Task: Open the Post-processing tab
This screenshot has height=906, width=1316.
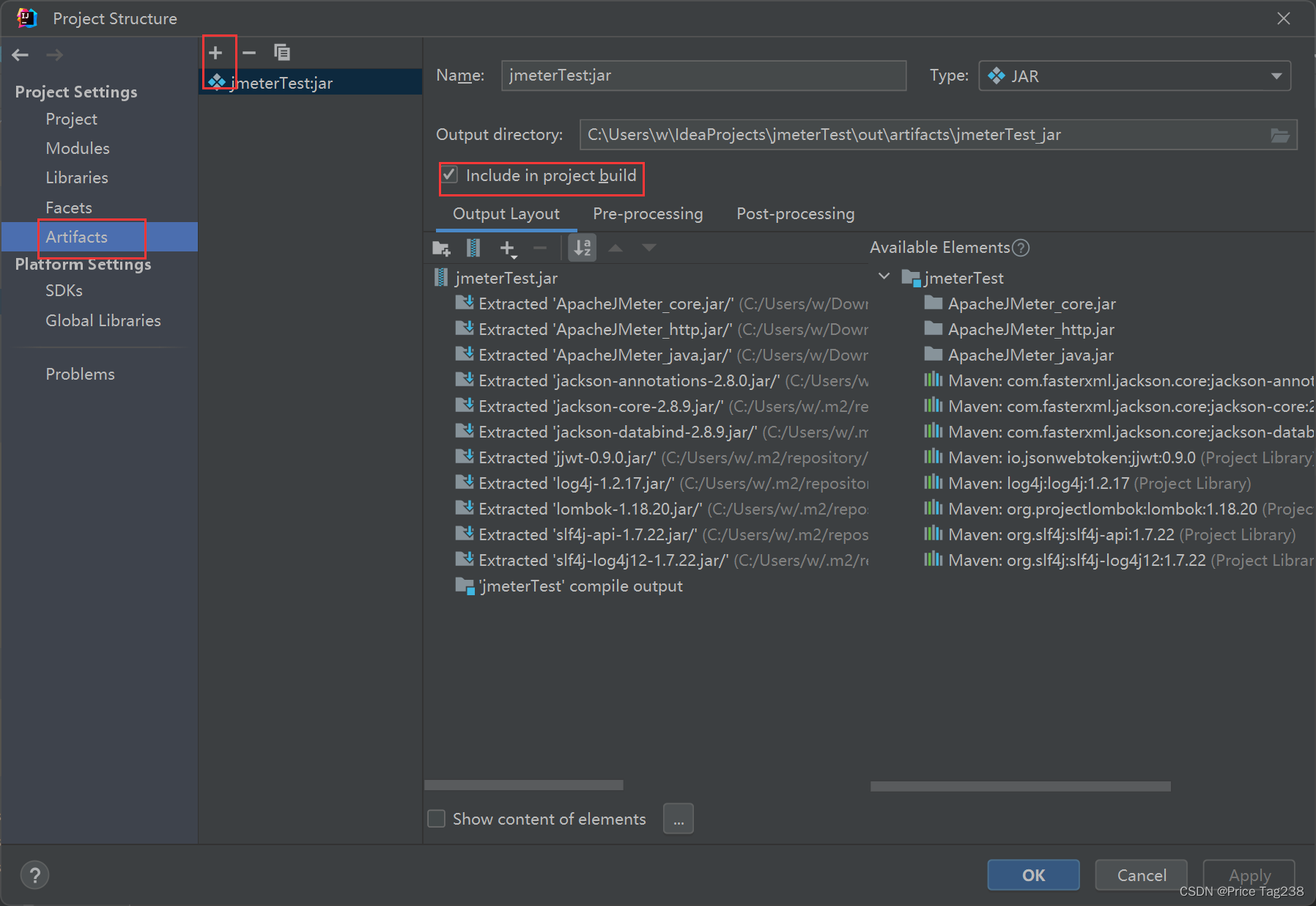Action: click(x=795, y=213)
